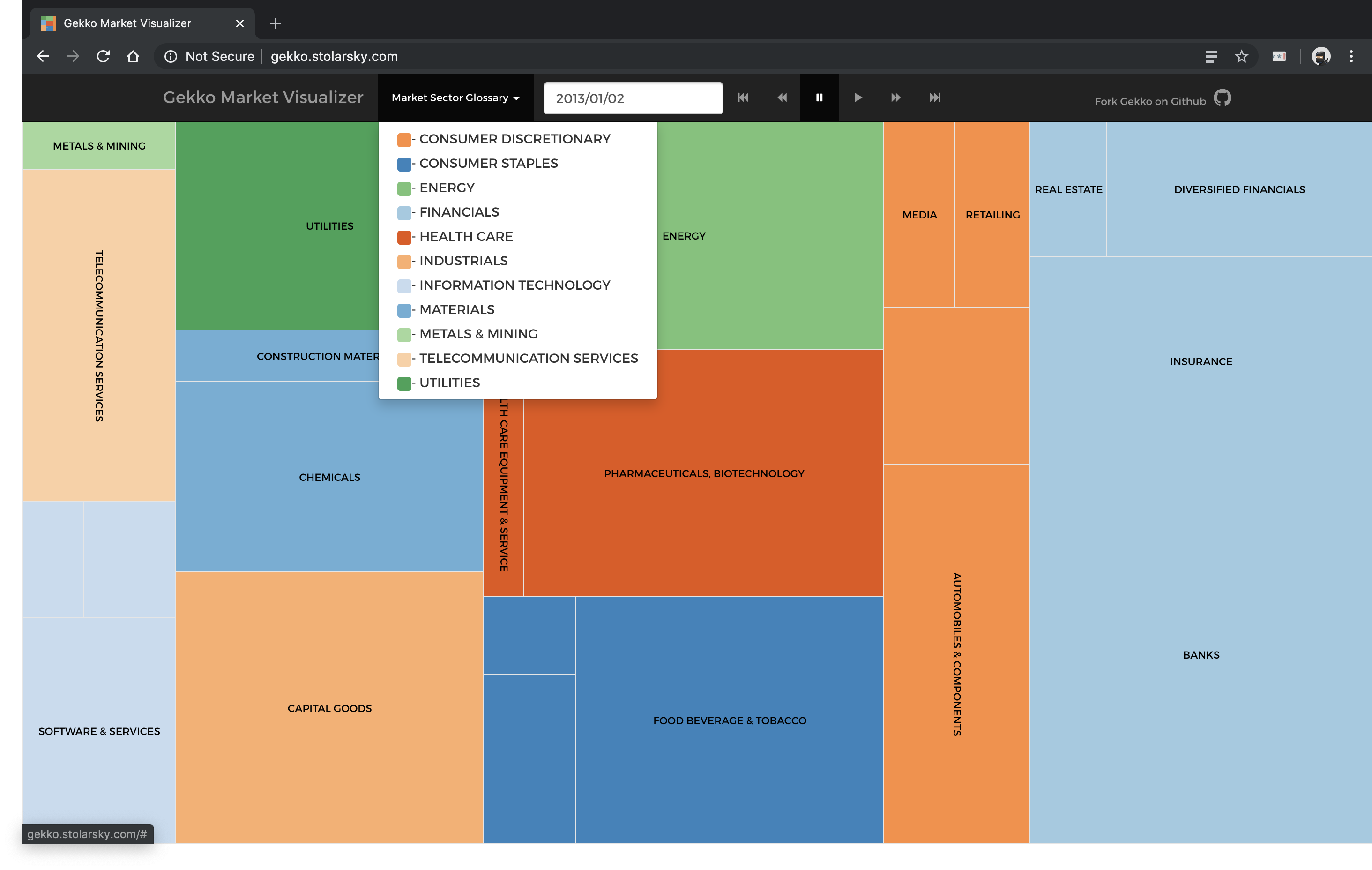Open the Market Sector Glossary dropdown
Viewport: 1372px width, 870px height.
[x=454, y=97]
